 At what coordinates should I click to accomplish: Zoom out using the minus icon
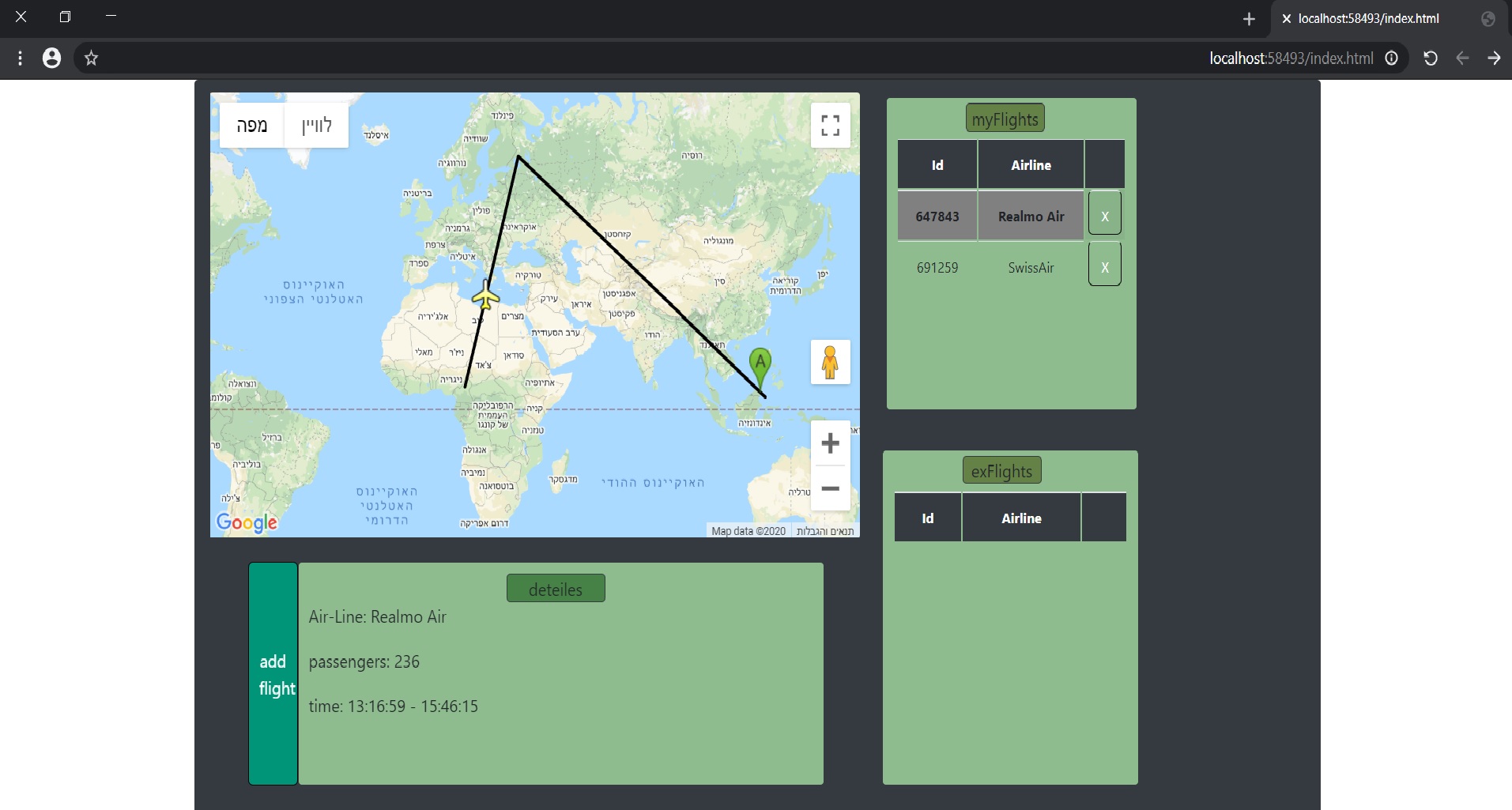point(829,488)
